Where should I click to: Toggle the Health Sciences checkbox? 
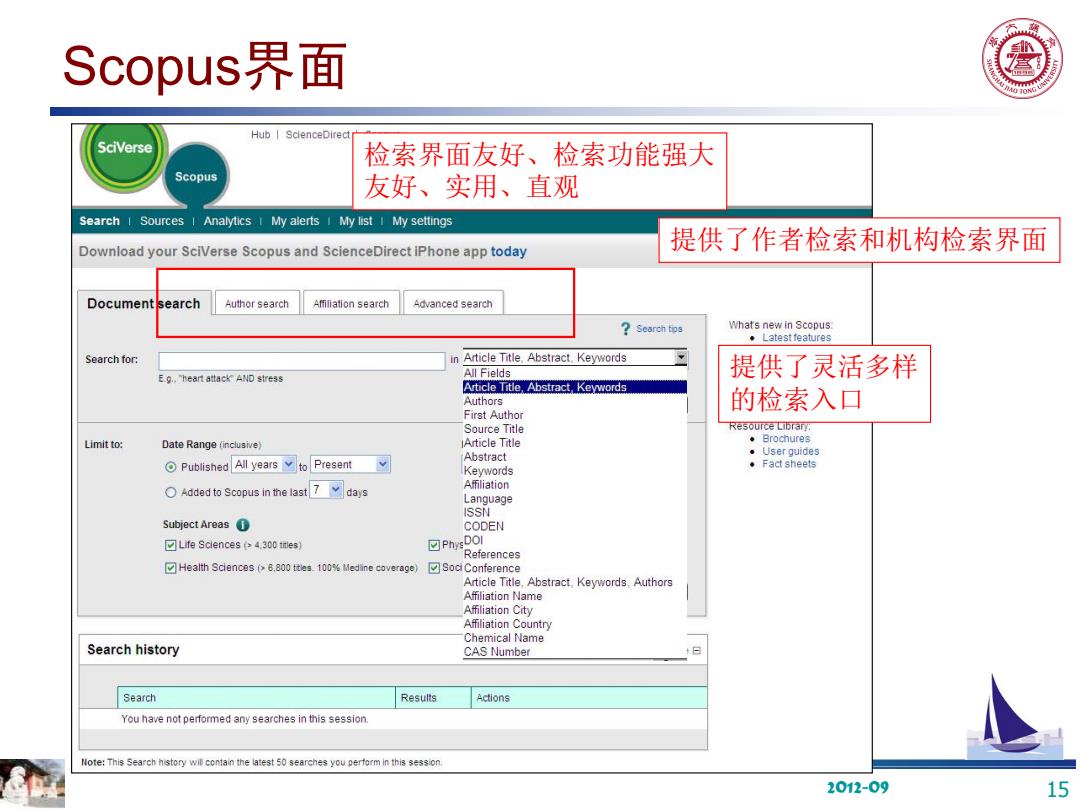coord(170,568)
